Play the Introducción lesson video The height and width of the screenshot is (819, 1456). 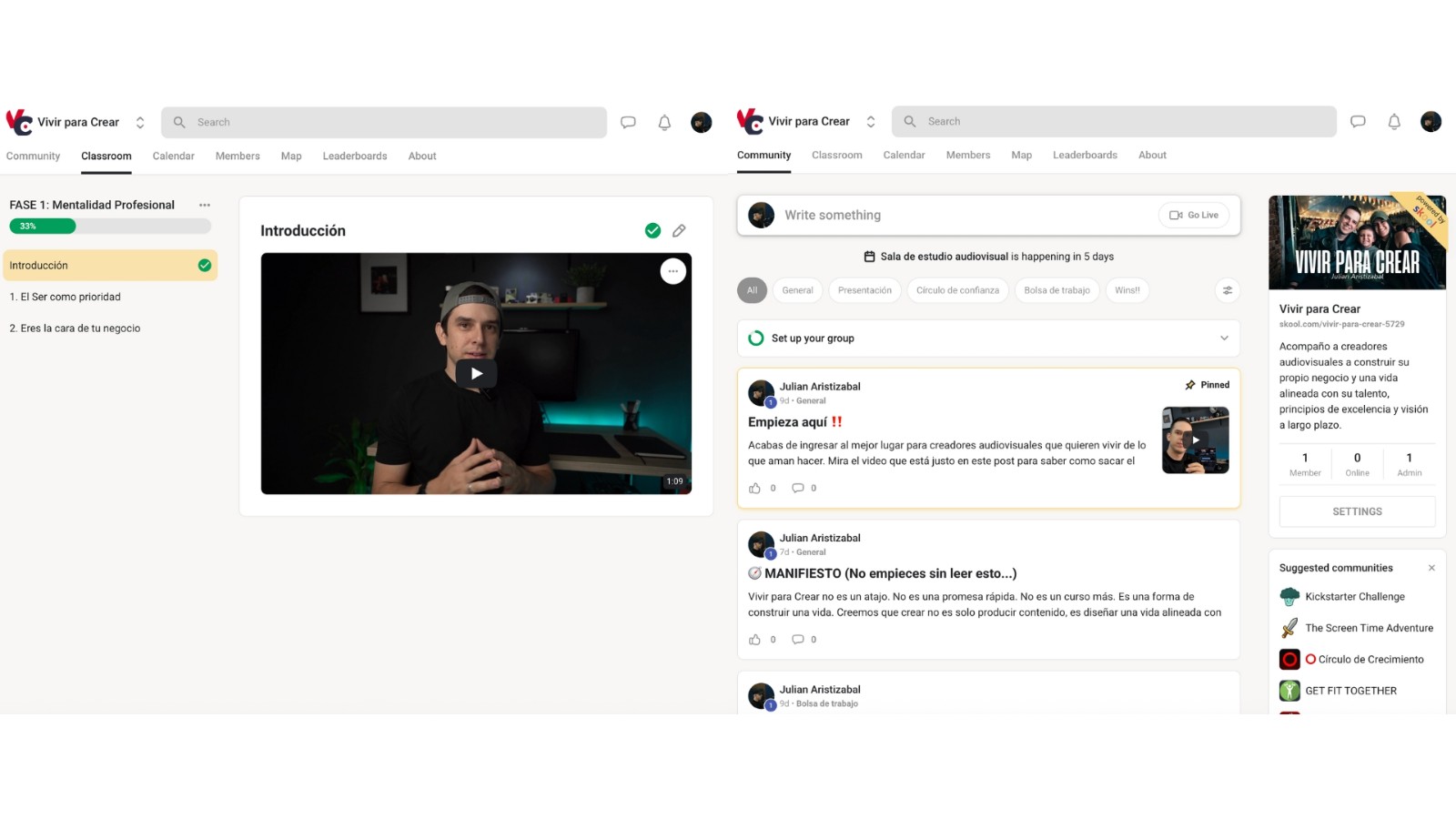click(476, 373)
